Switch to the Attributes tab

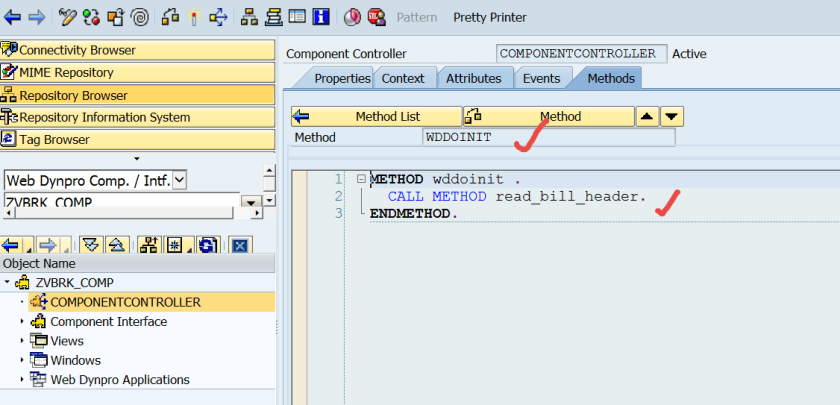[x=474, y=78]
